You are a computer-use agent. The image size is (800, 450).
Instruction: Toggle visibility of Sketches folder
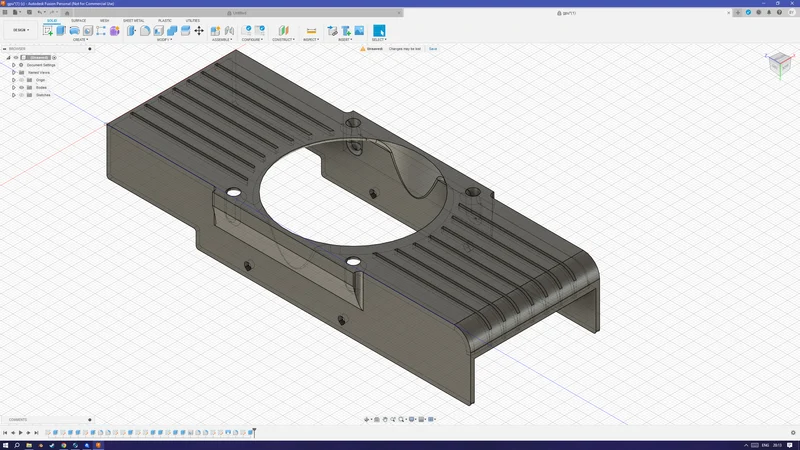click(x=21, y=95)
